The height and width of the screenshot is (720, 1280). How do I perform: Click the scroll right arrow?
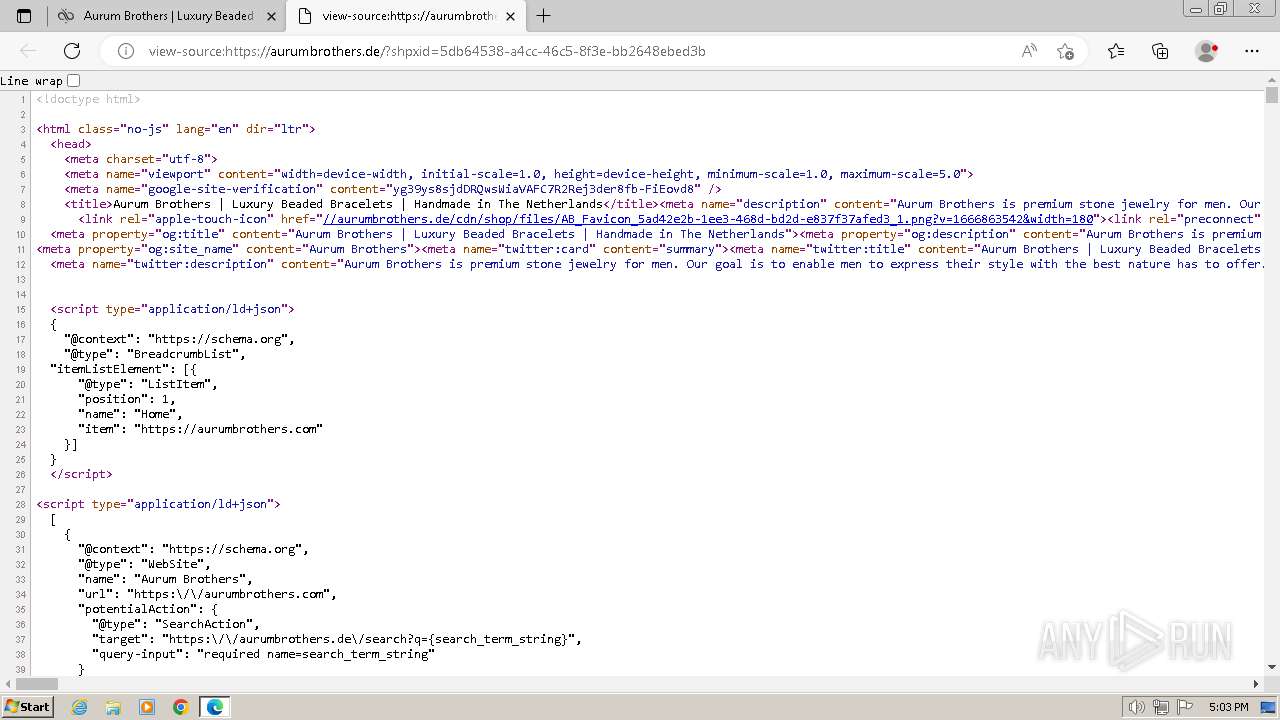tap(1257, 684)
